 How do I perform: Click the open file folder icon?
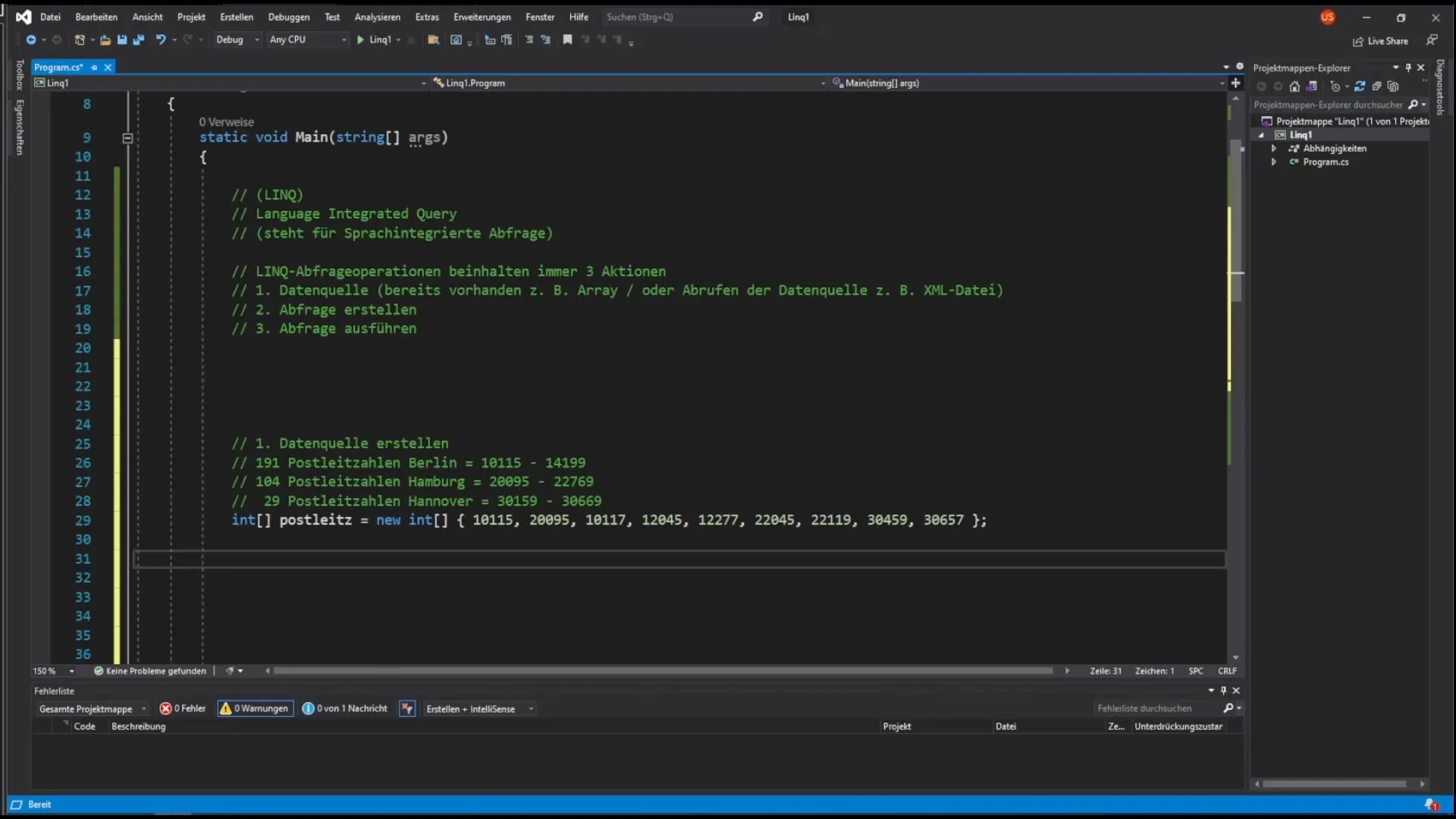pos(105,39)
